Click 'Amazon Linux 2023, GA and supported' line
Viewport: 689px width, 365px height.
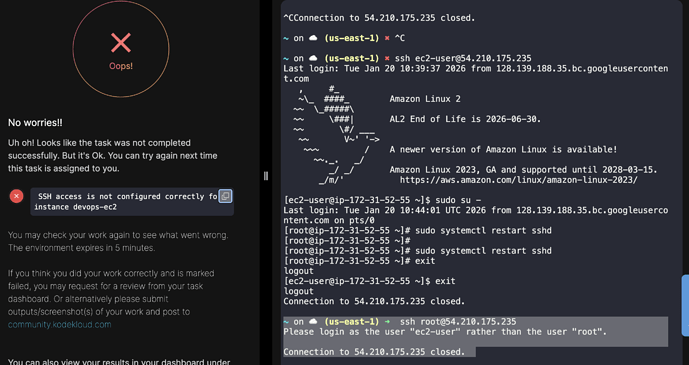click(523, 170)
